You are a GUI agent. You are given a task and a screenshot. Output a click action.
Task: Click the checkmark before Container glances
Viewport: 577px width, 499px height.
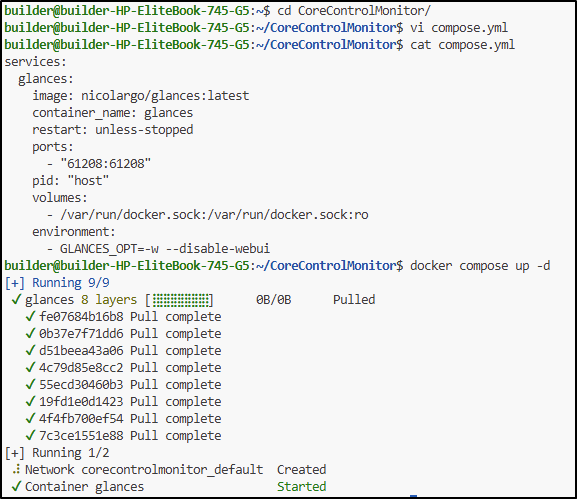[x=16, y=486]
